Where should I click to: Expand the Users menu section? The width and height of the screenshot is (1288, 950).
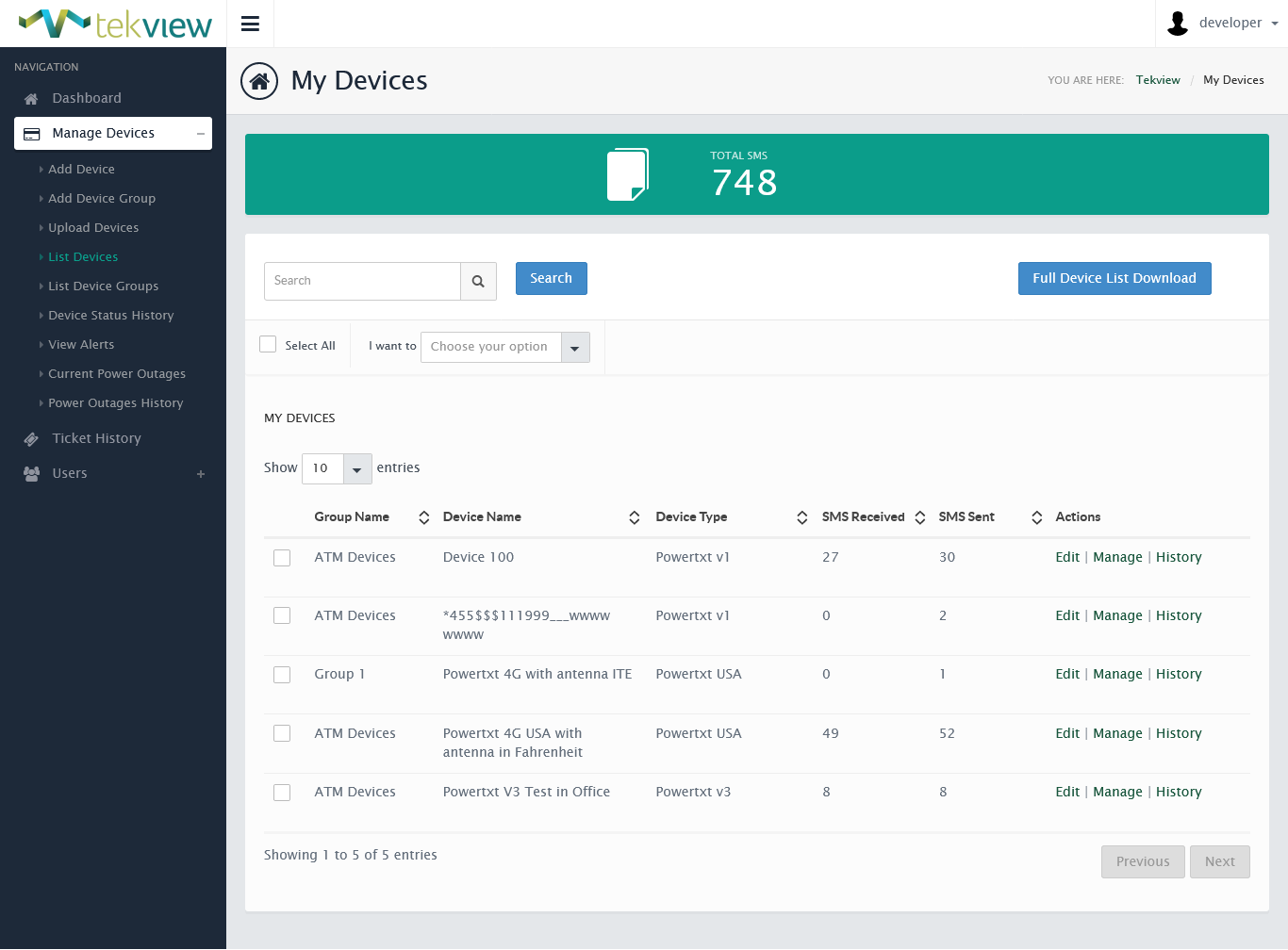pyautogui.click(x=201, y=474)
